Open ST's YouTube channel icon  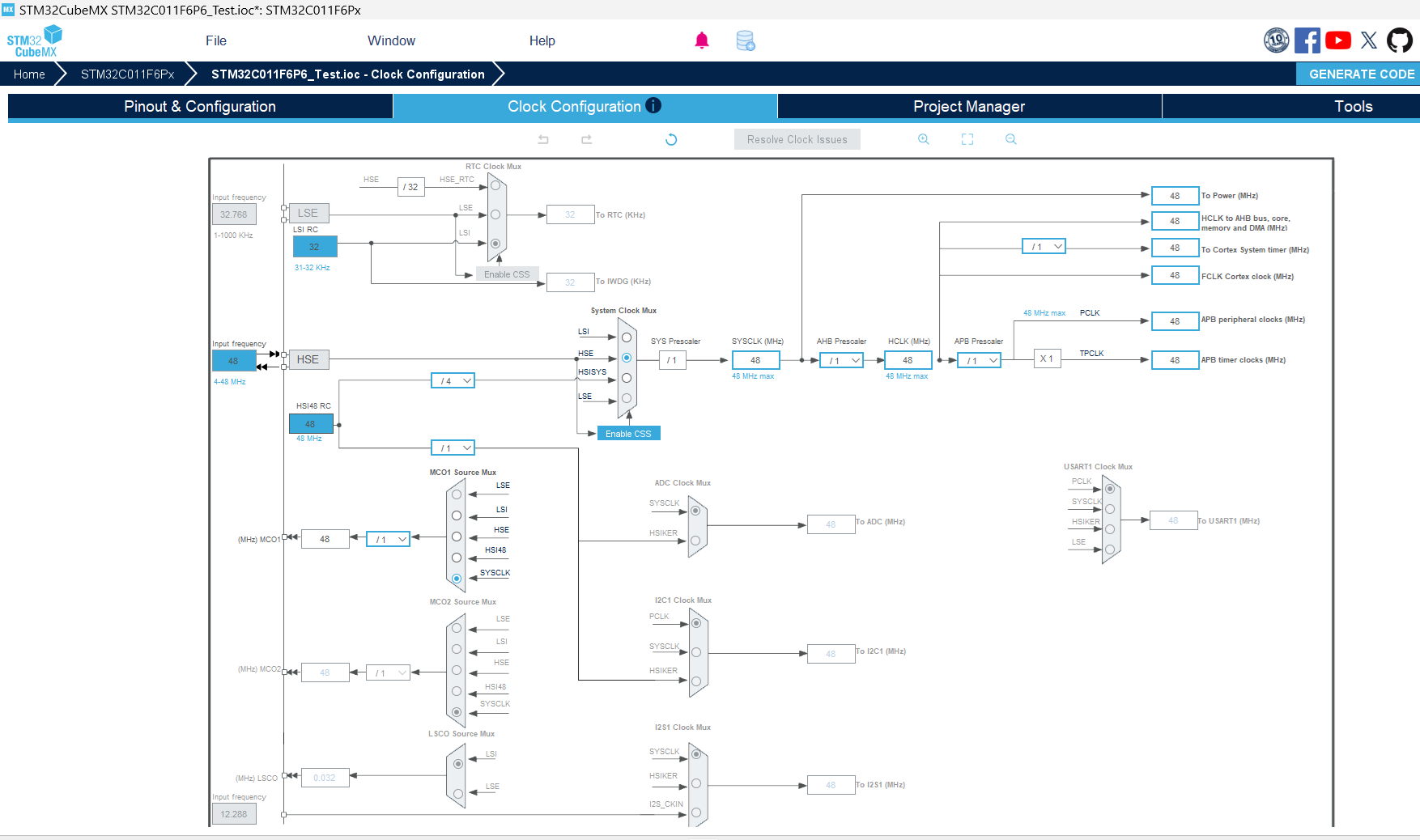tap(1338, 40)
